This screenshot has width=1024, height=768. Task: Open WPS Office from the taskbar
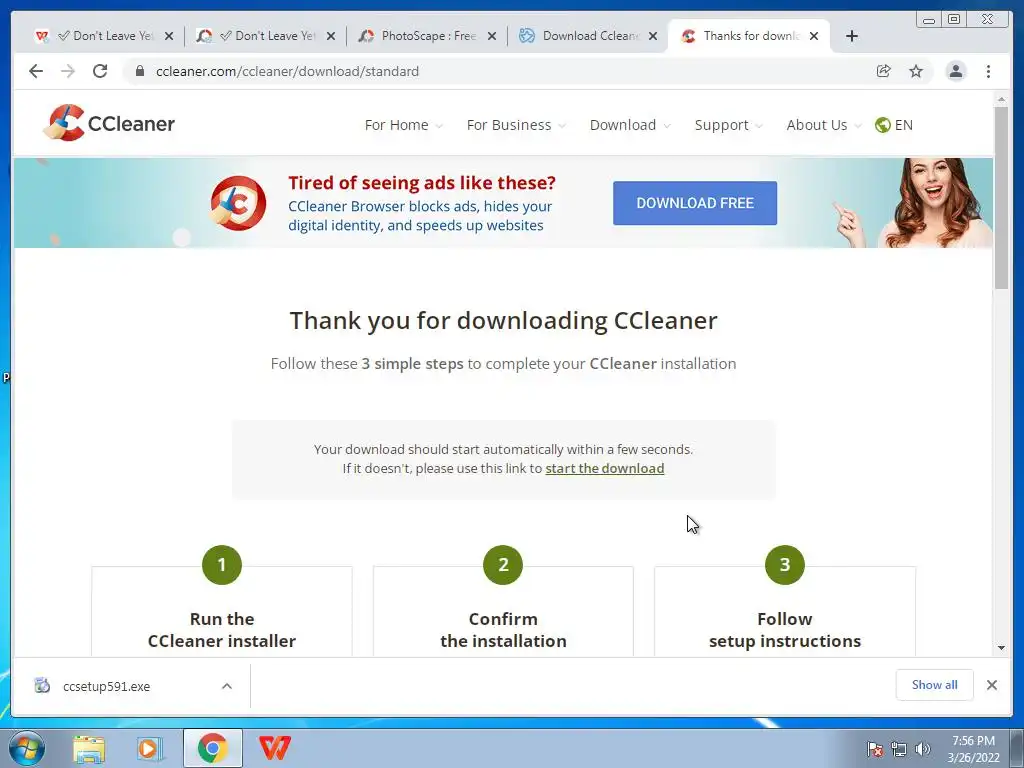275,748
